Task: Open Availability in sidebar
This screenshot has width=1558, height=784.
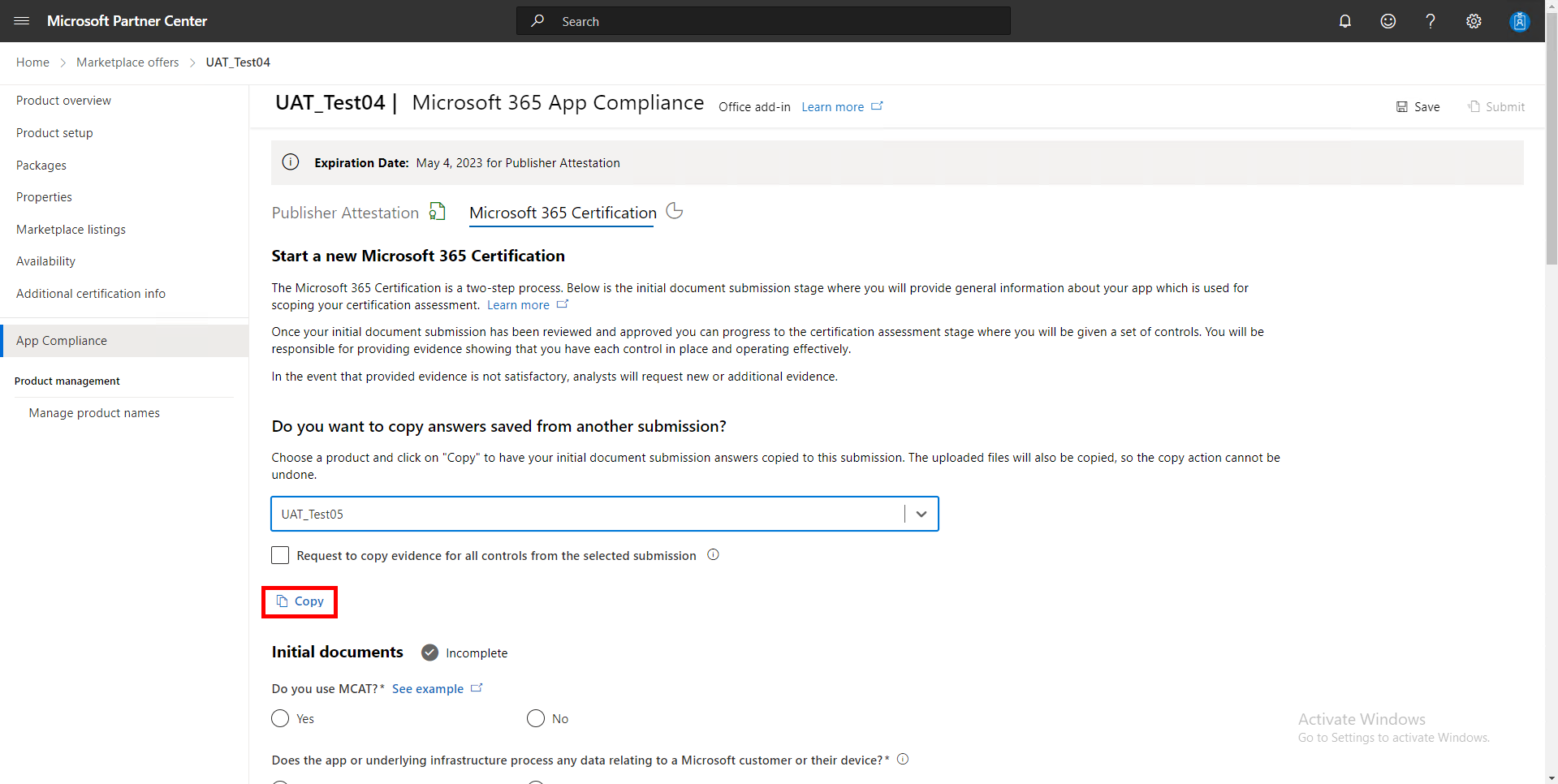Action: coord(45,261)
